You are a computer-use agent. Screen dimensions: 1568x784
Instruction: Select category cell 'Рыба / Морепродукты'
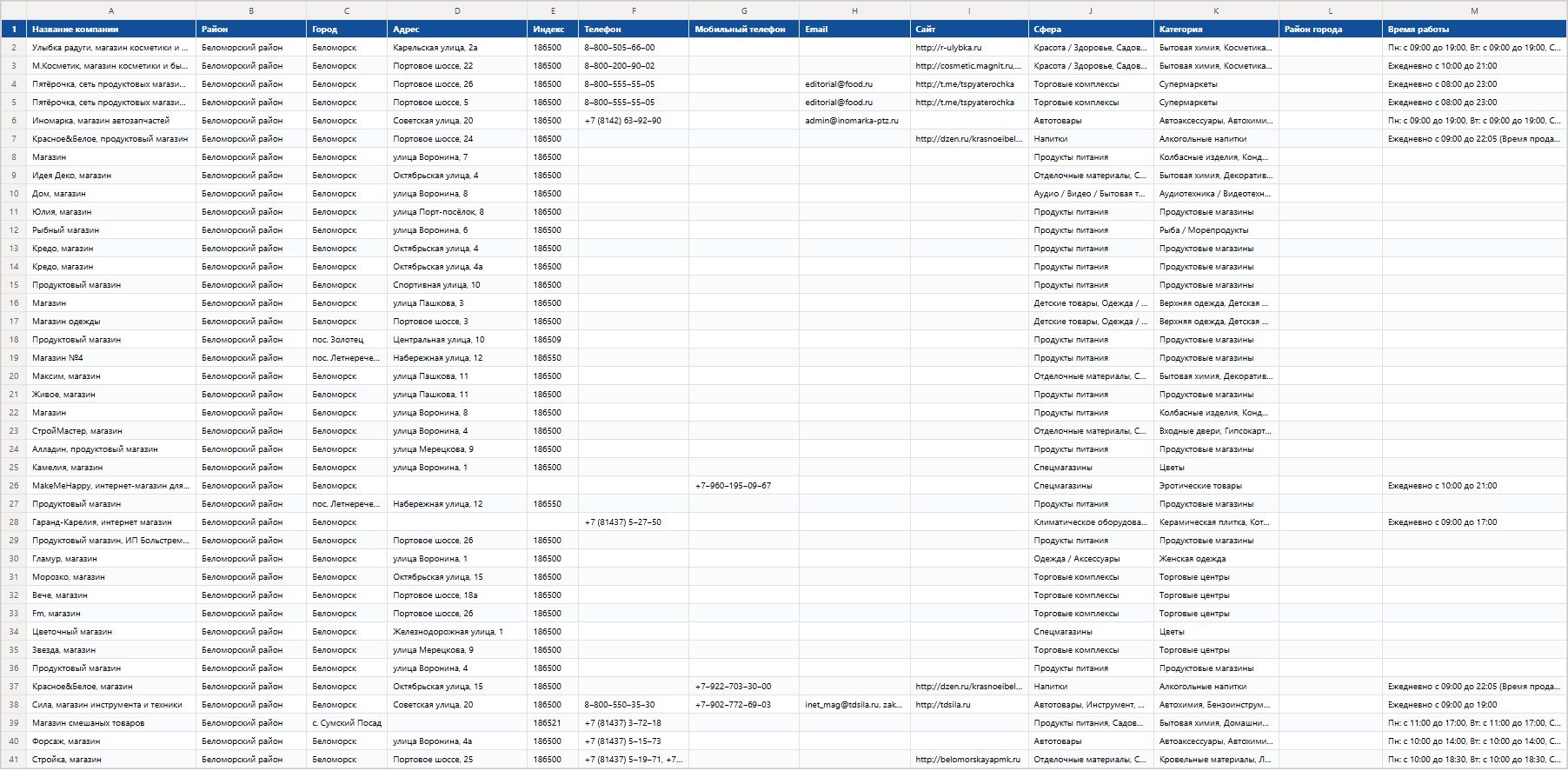pos(1216,230)
